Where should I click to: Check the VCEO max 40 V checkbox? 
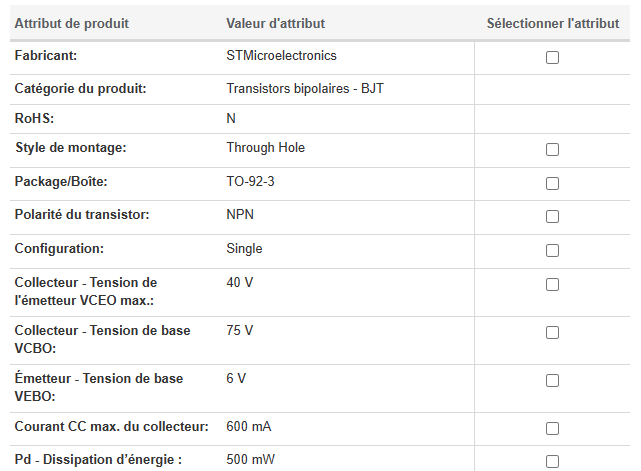pos(552,285)
